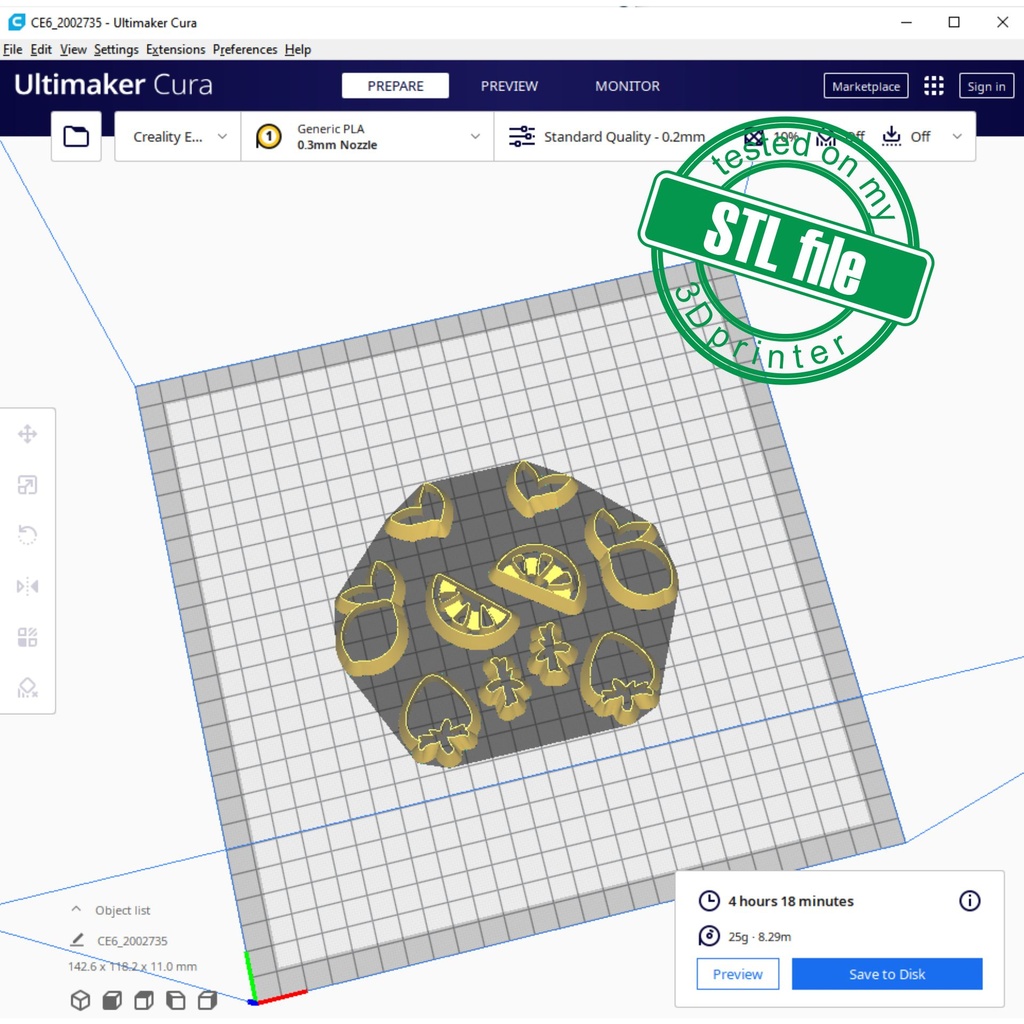Collapse the Object list section

click(x=76, y=910)
